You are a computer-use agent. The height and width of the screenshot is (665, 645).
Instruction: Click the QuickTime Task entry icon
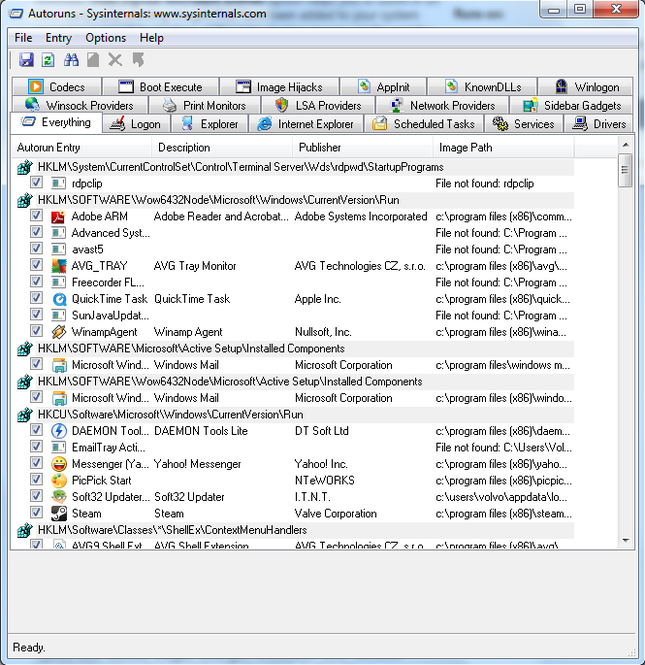(59, 299)
